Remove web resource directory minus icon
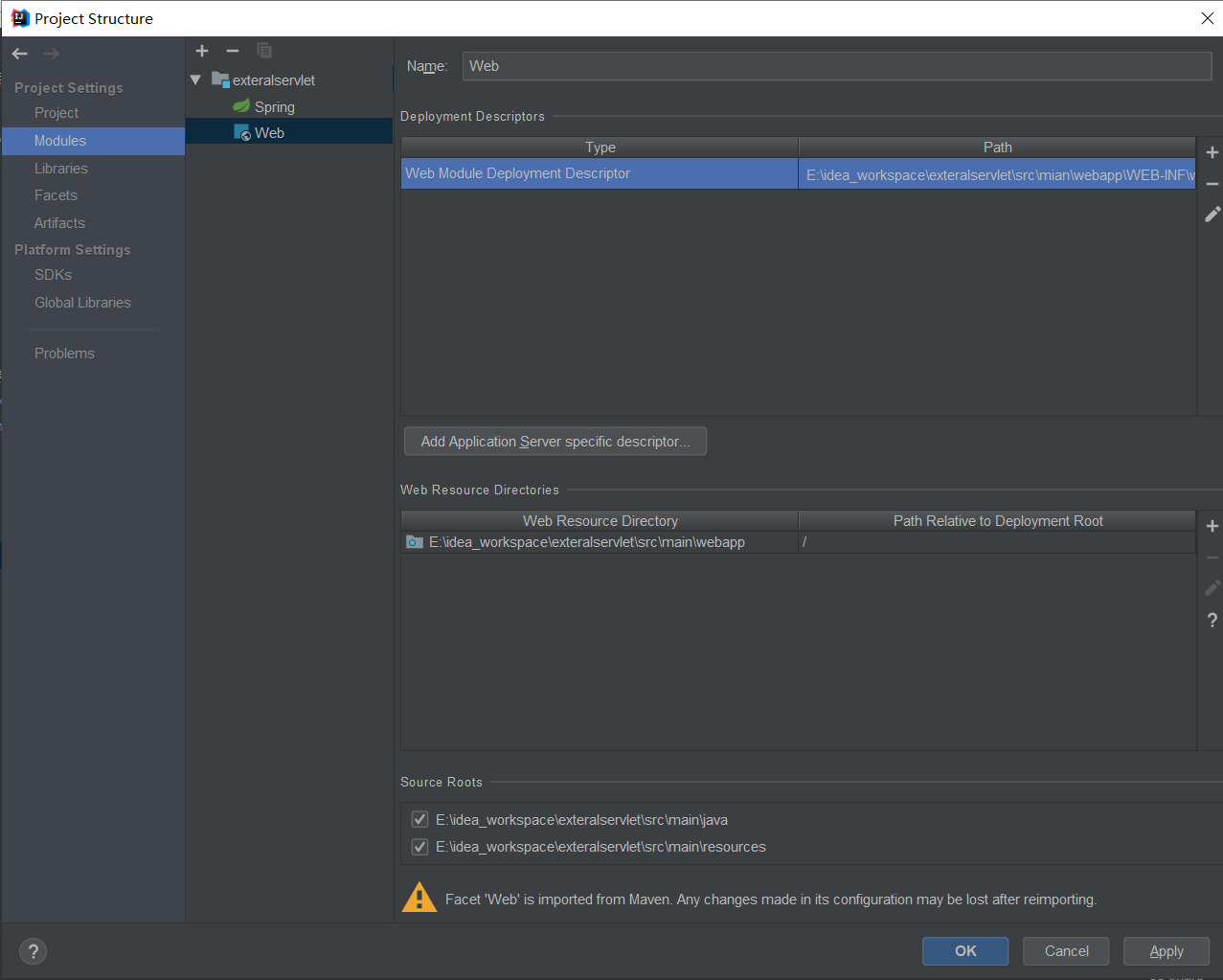Viewport: 1223px width, 980px height. tap(1212, 557)
